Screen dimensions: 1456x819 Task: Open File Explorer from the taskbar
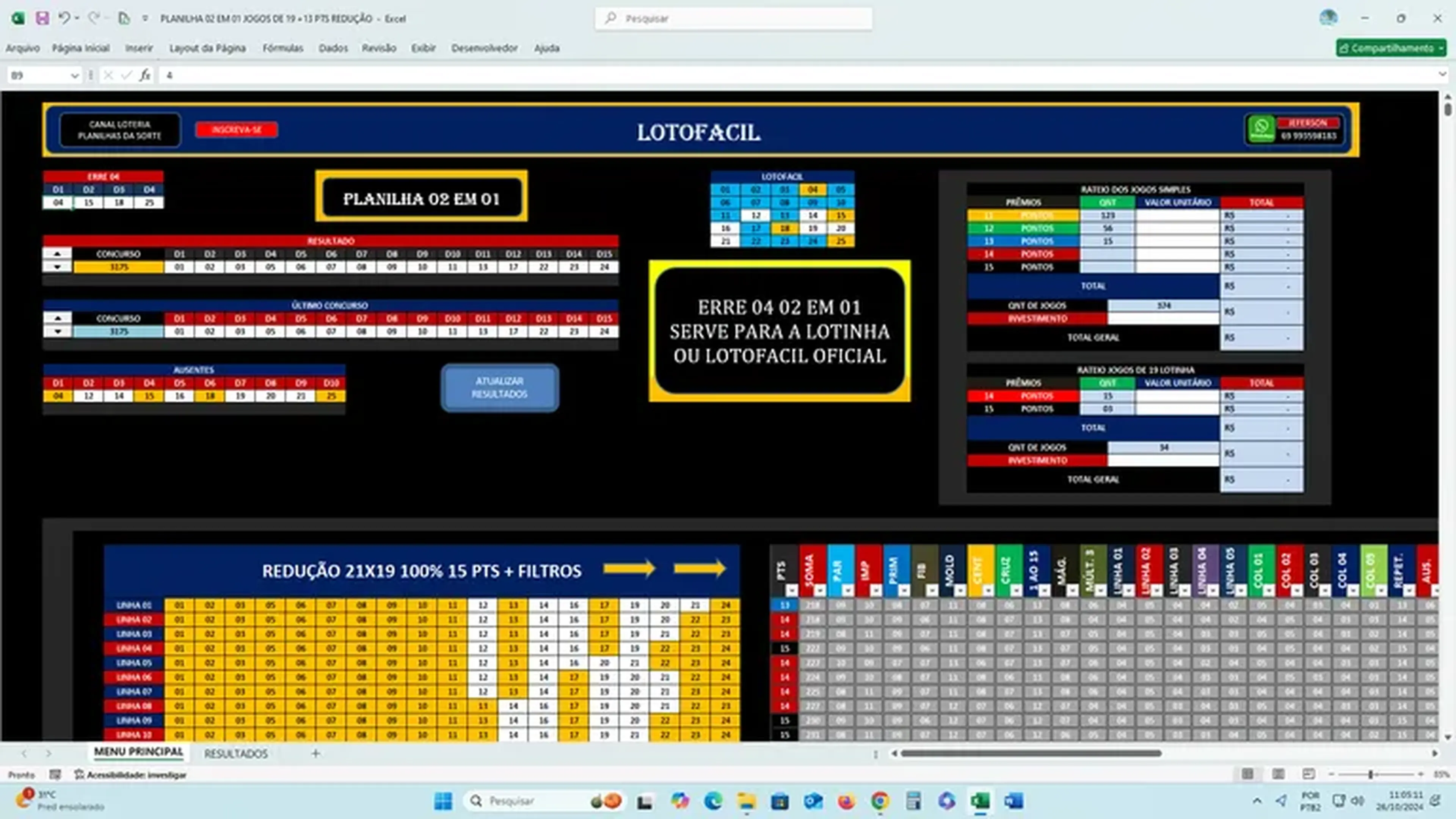pos(746,801)
